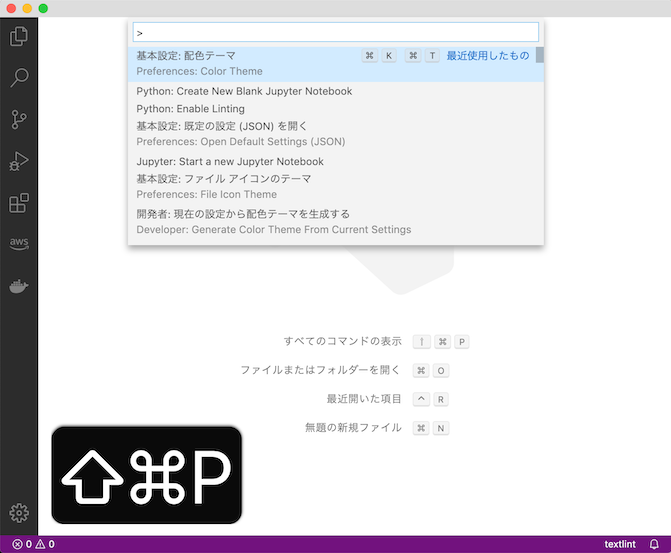Open the Docker panel icon

pos(19,286)
